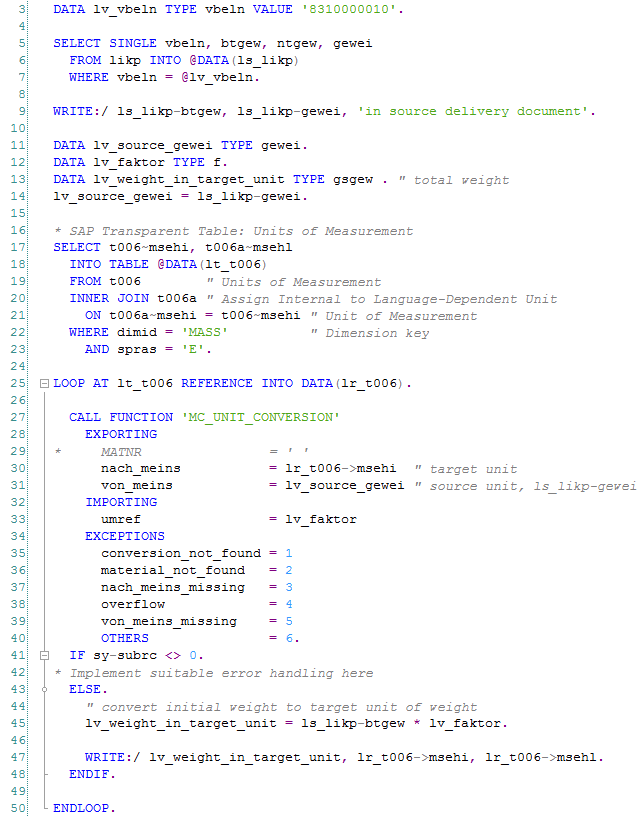Image resolution: width=642 pixels, height=816 pixels.
Task: Click the function name 'MC_UNIT_CONVERSION'
Action: [x=260, y=417]
